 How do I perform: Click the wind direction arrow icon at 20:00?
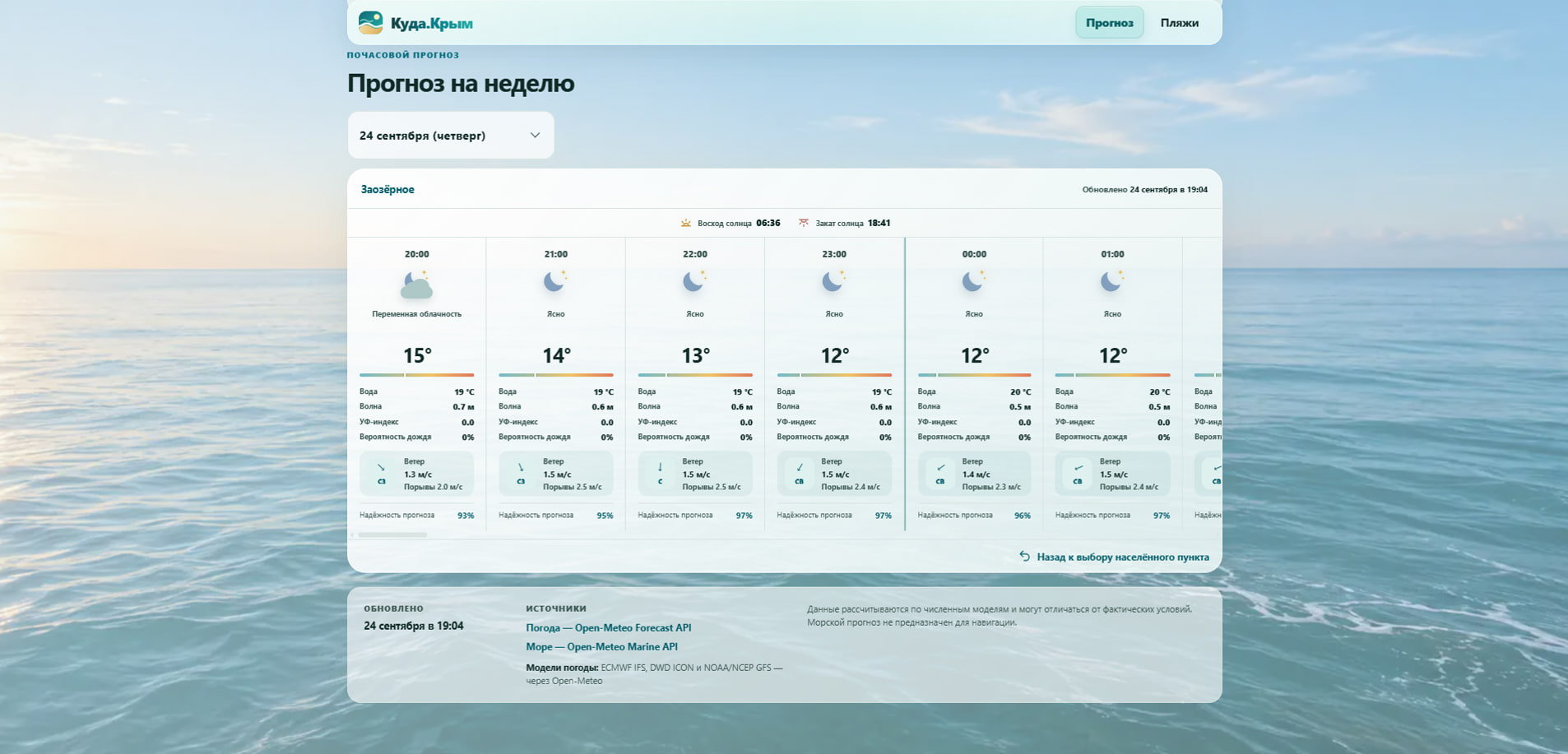click(382, 467)
